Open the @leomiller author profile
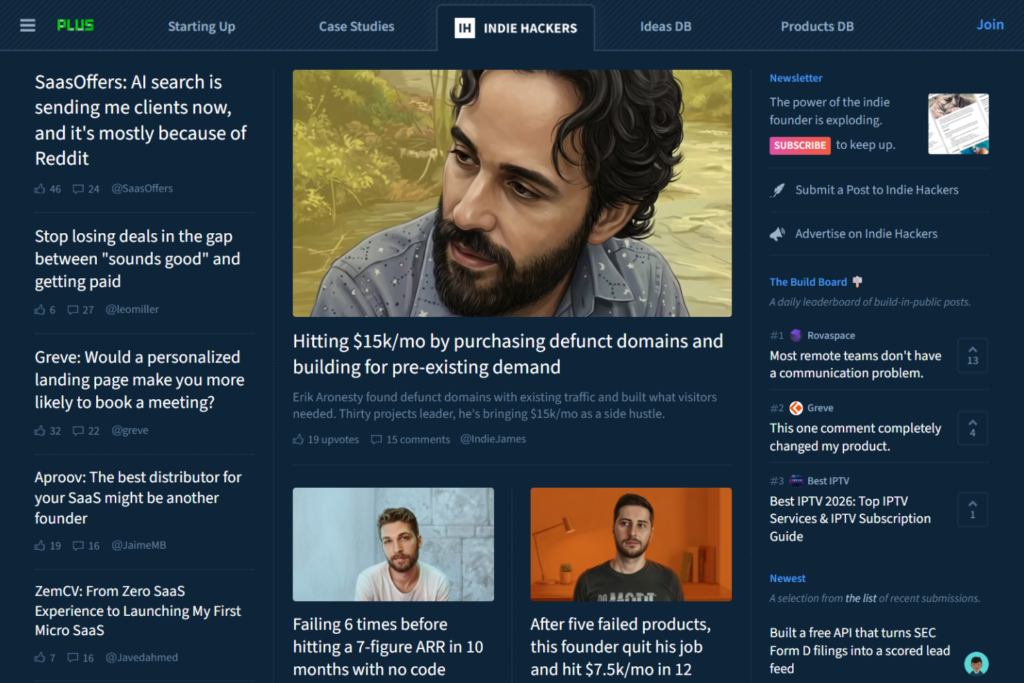This screenshot has height=683, width=1024. [x=132, y=310]
